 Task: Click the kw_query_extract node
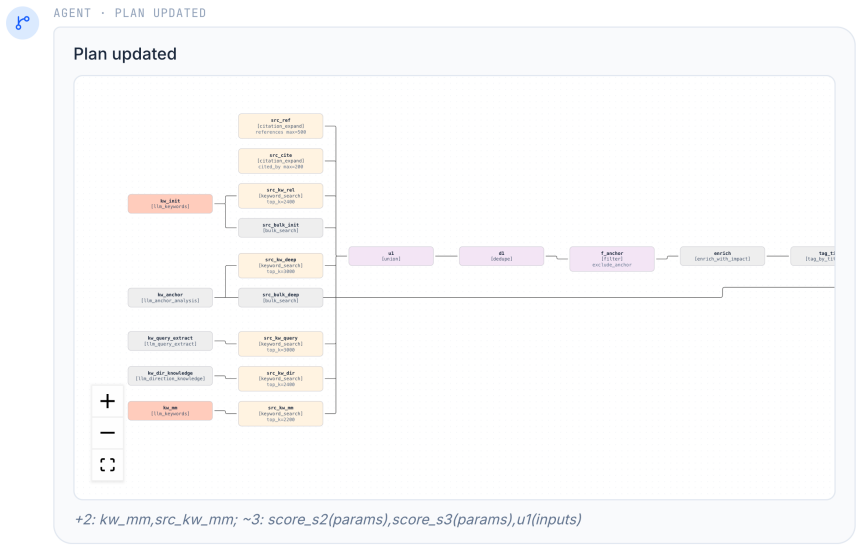170,341
